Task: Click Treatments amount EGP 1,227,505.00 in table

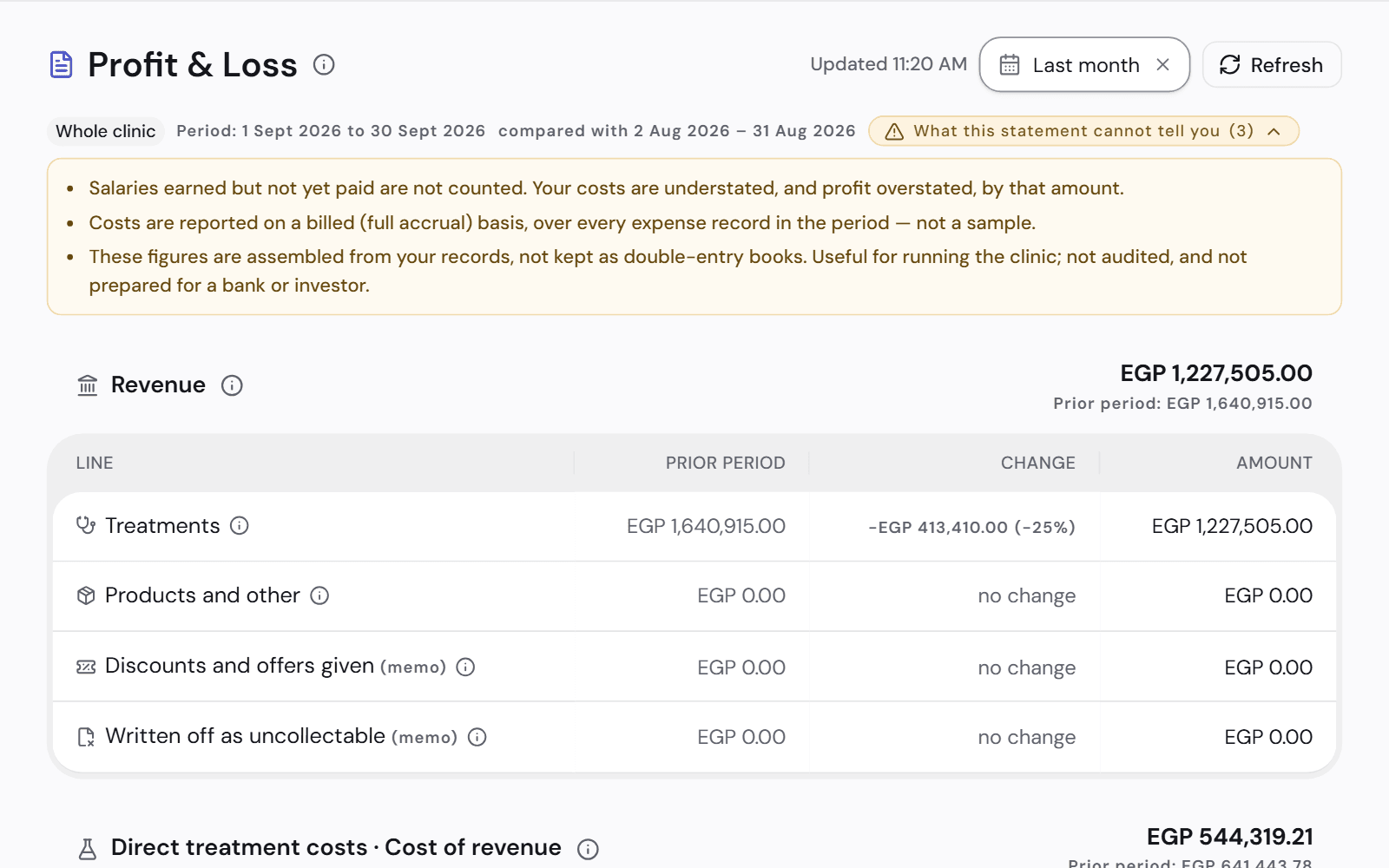Action: click(x=1232, y=526)
